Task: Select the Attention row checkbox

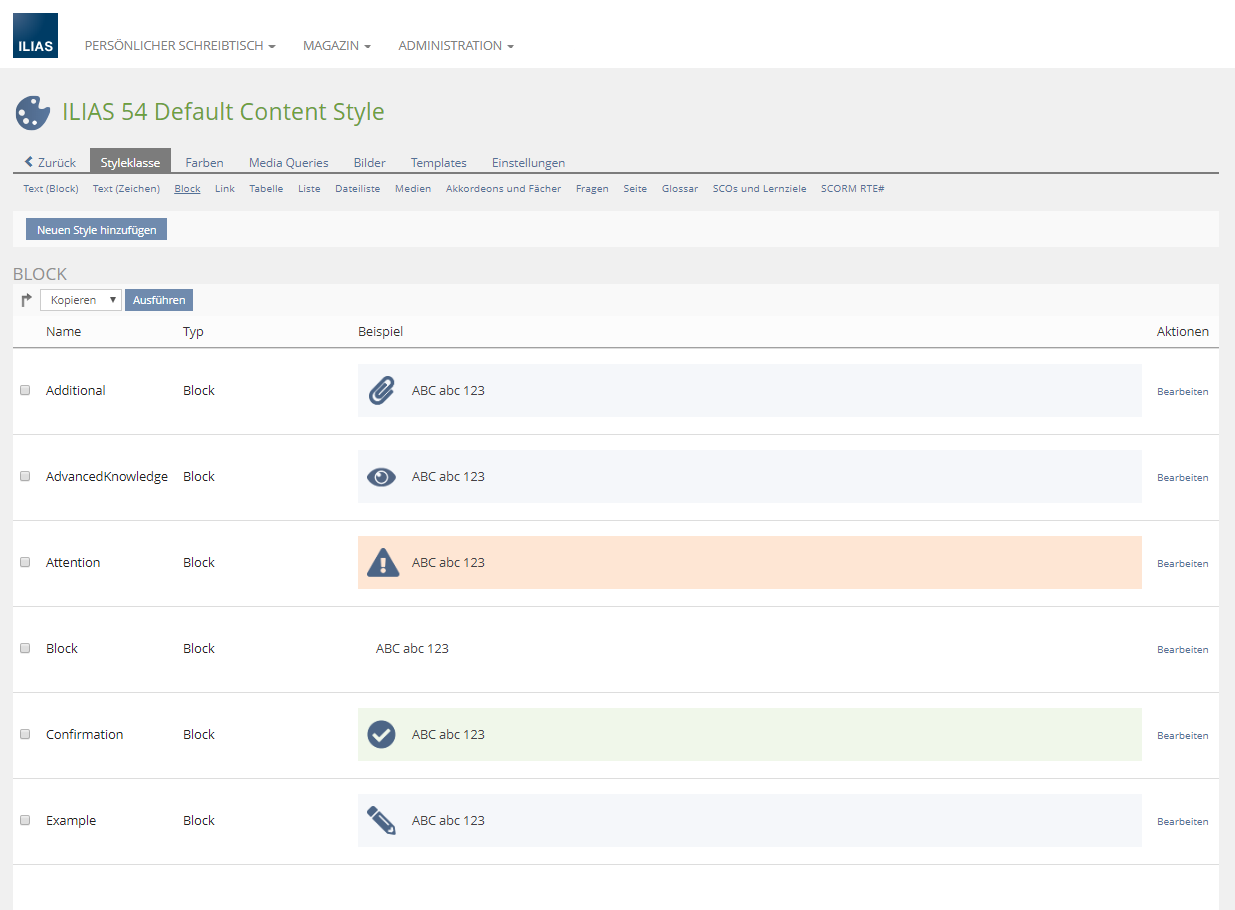Action: click(x=26, y=563)
